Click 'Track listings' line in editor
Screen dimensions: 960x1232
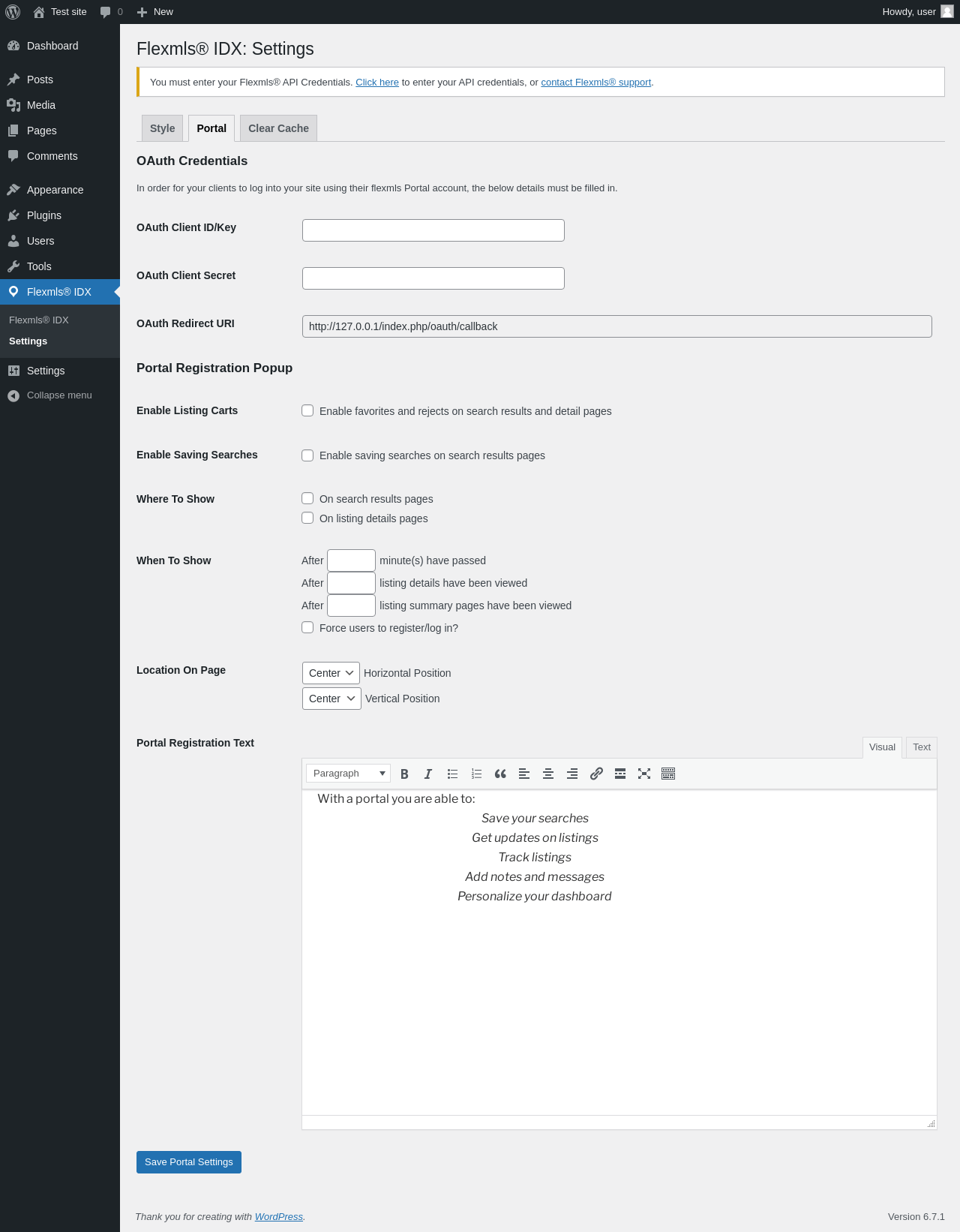535,857
